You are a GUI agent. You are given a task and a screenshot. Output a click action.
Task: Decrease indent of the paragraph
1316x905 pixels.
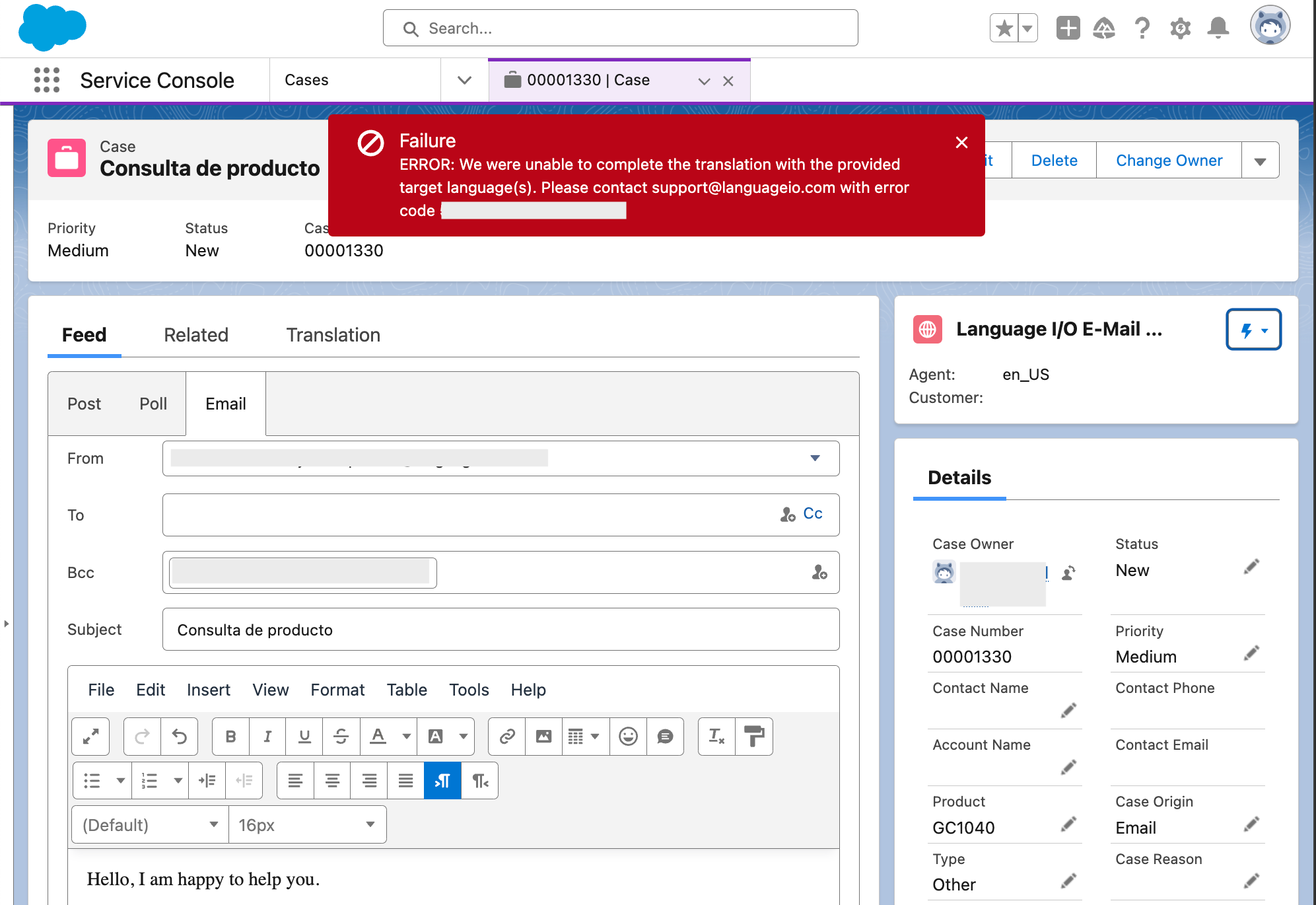pyautogui.click(x=244, y=781)
